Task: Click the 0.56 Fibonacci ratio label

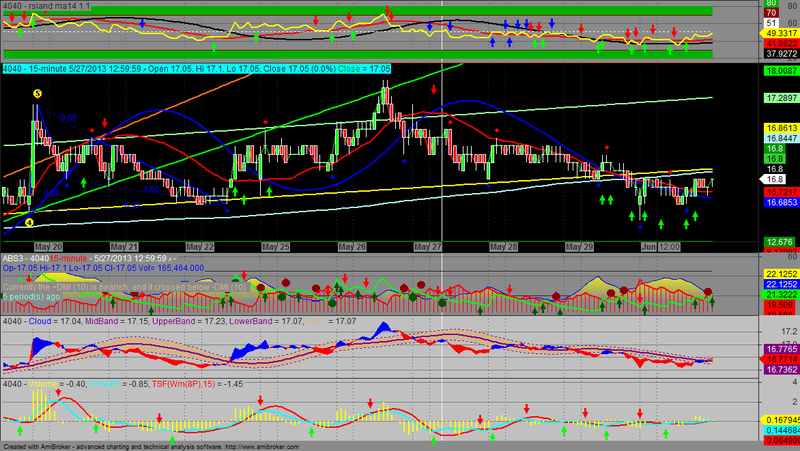Action: pos(68,118)
